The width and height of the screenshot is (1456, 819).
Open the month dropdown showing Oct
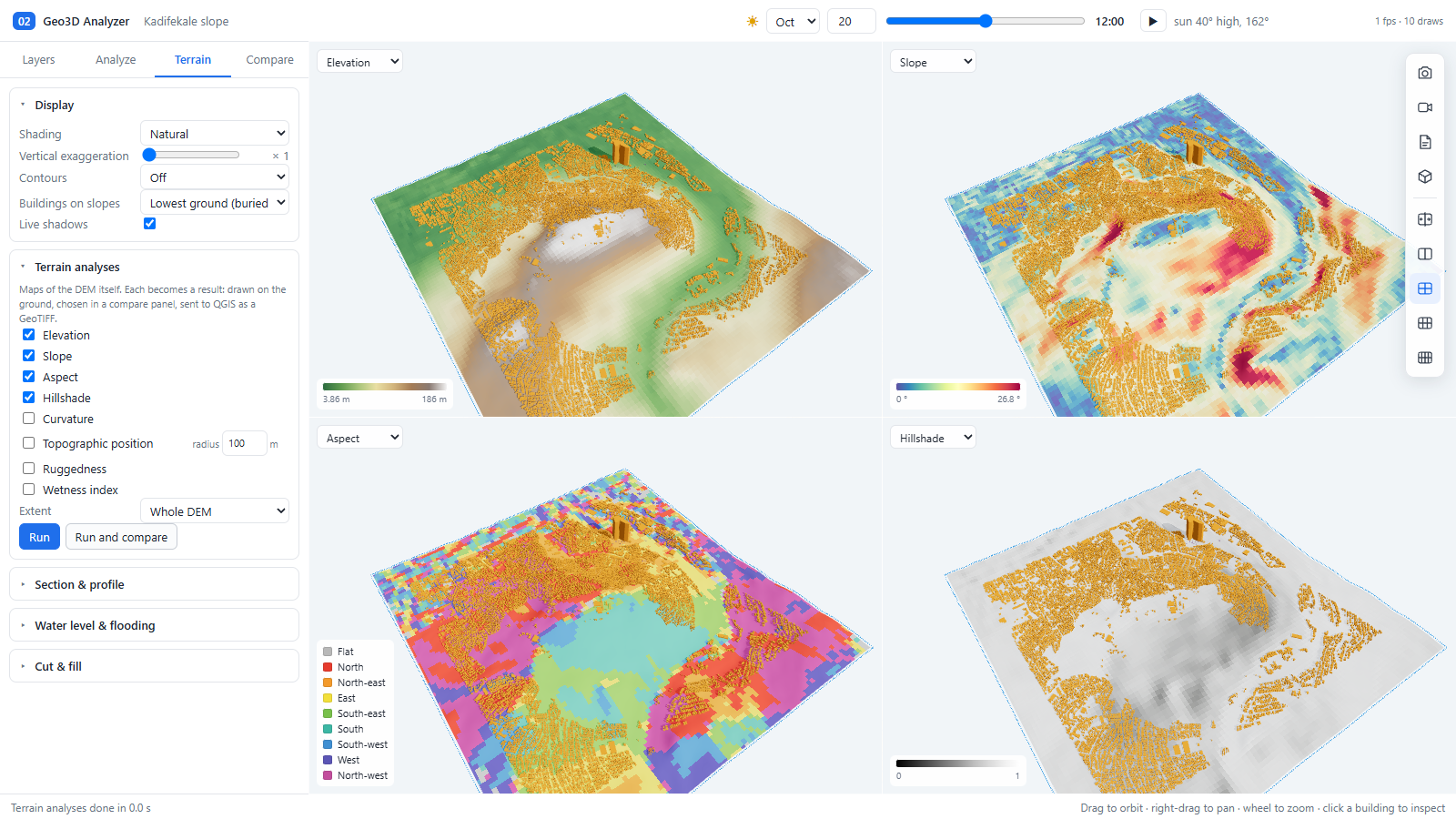click(x=793, y=21)
